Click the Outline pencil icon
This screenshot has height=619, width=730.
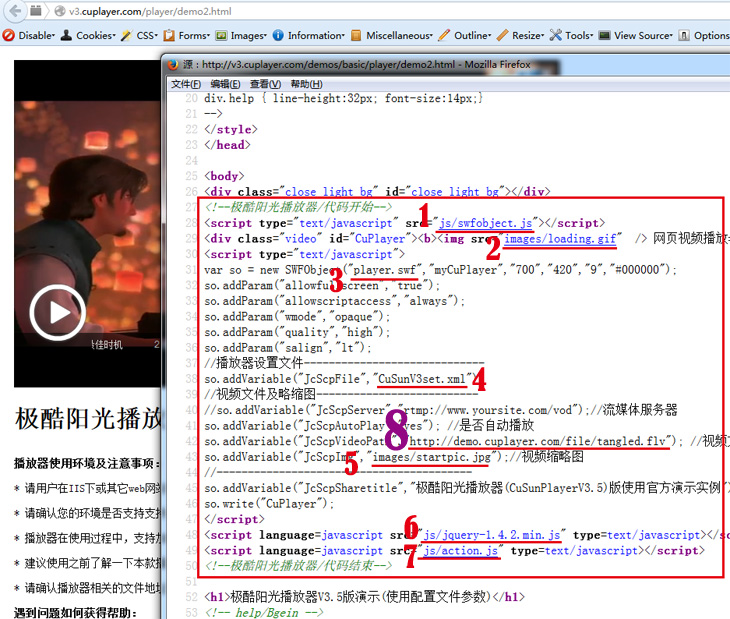(444, 35)
